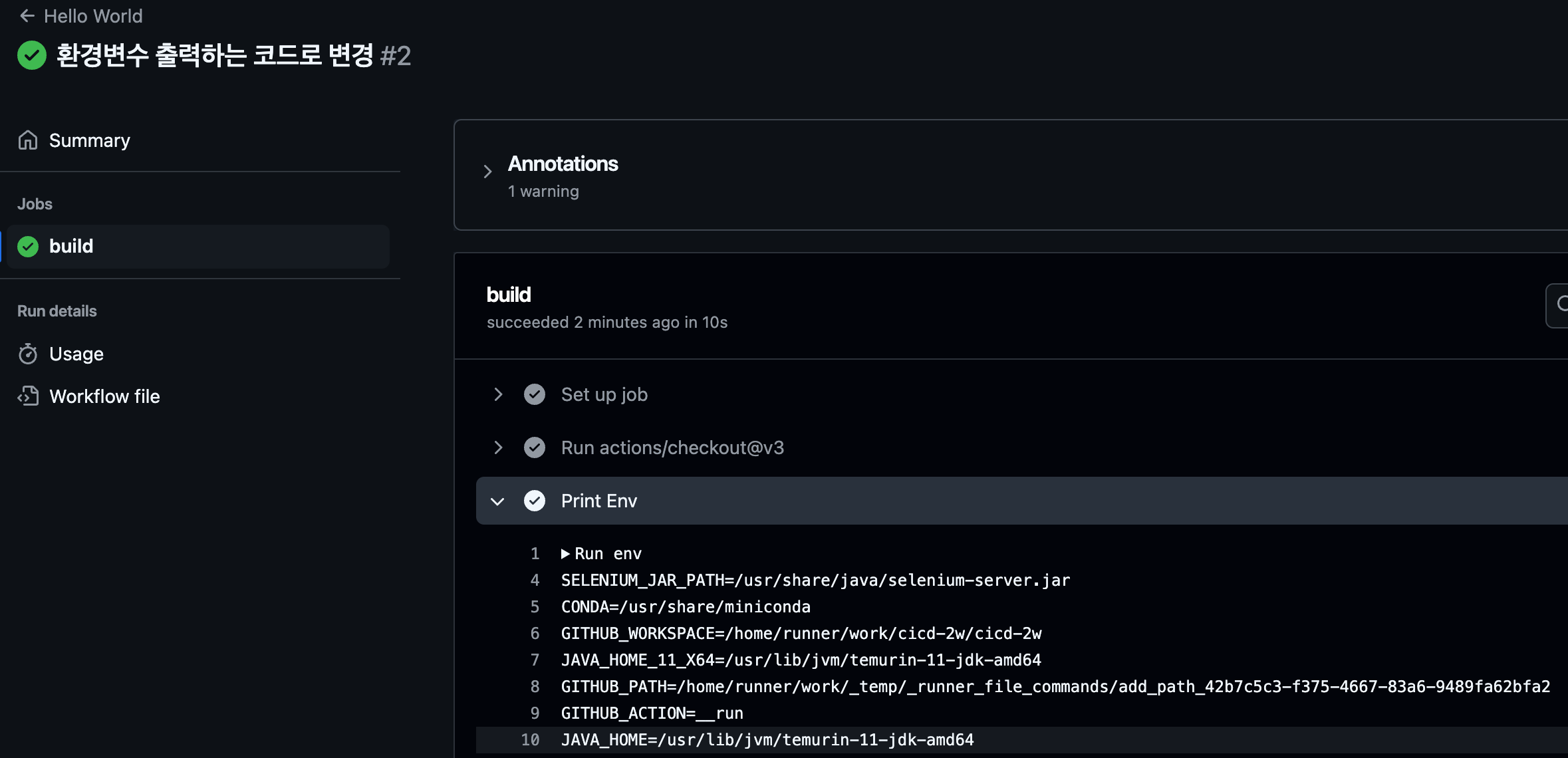The height and width of the screenshot is (758, 1568).
Task: Expand the Run env disclosure triangle
Action: tap(565, 554)
